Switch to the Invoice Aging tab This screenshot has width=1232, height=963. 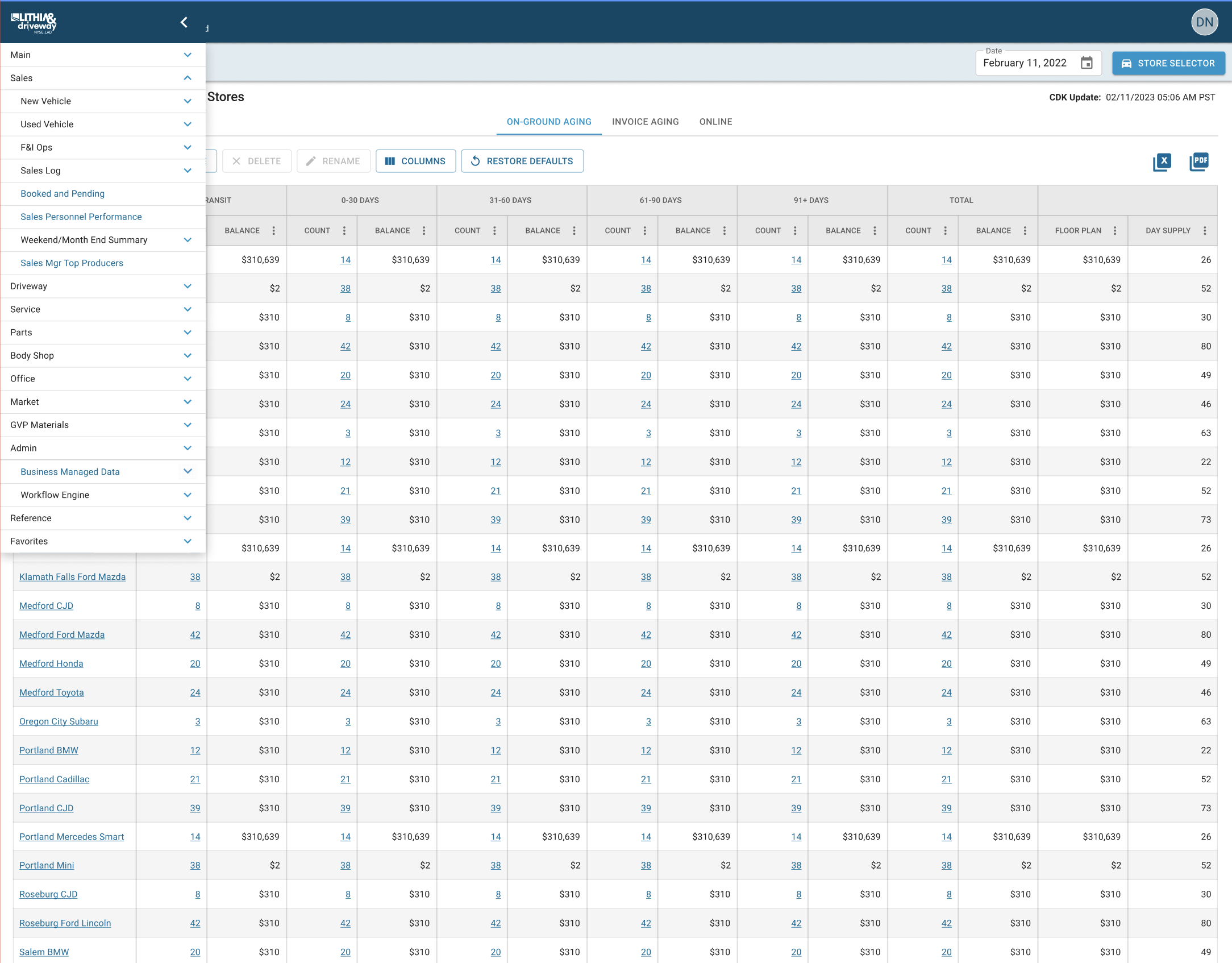[645, 122]
